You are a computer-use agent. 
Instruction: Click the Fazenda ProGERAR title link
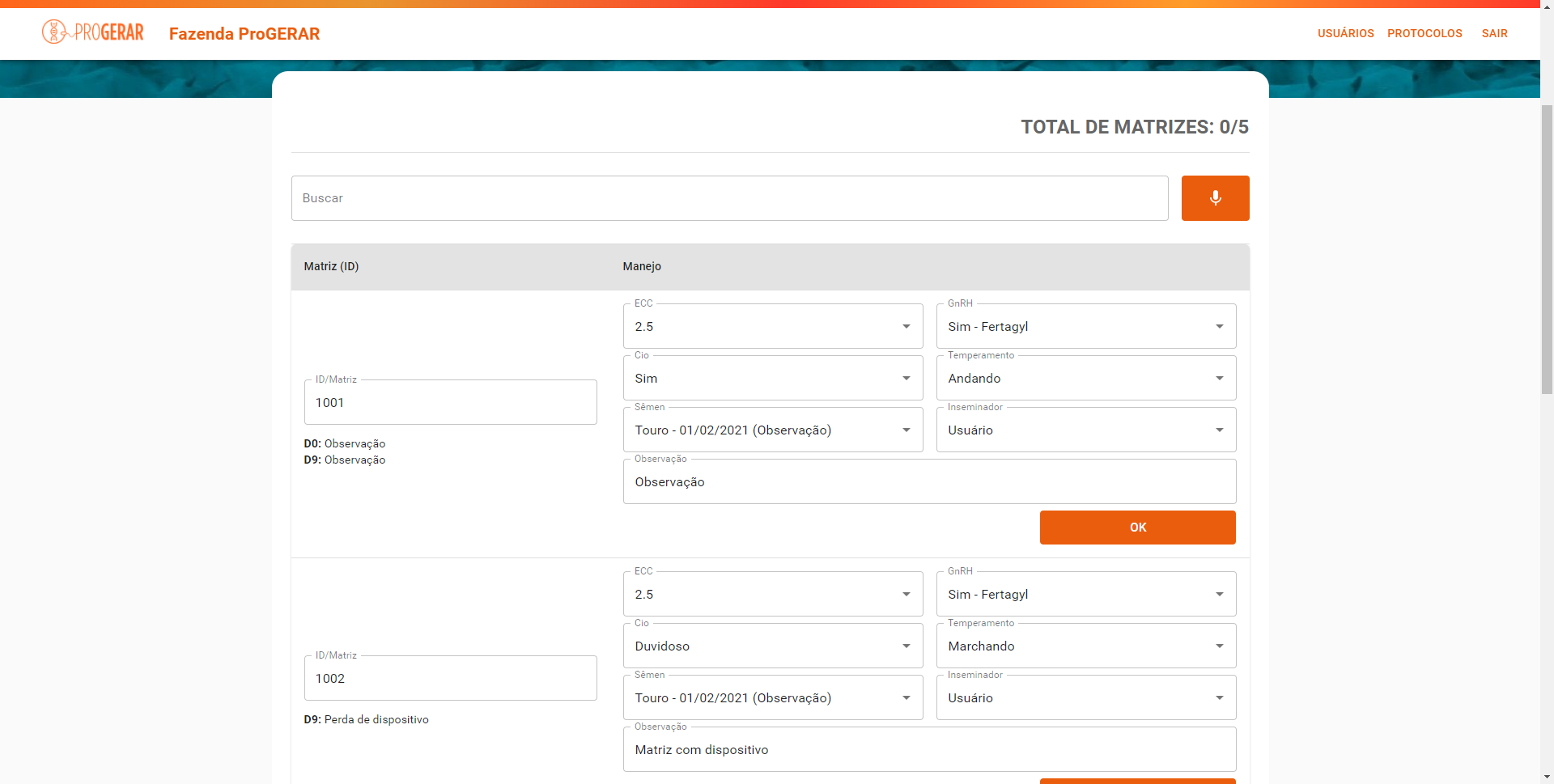click(x=244, y=34)
